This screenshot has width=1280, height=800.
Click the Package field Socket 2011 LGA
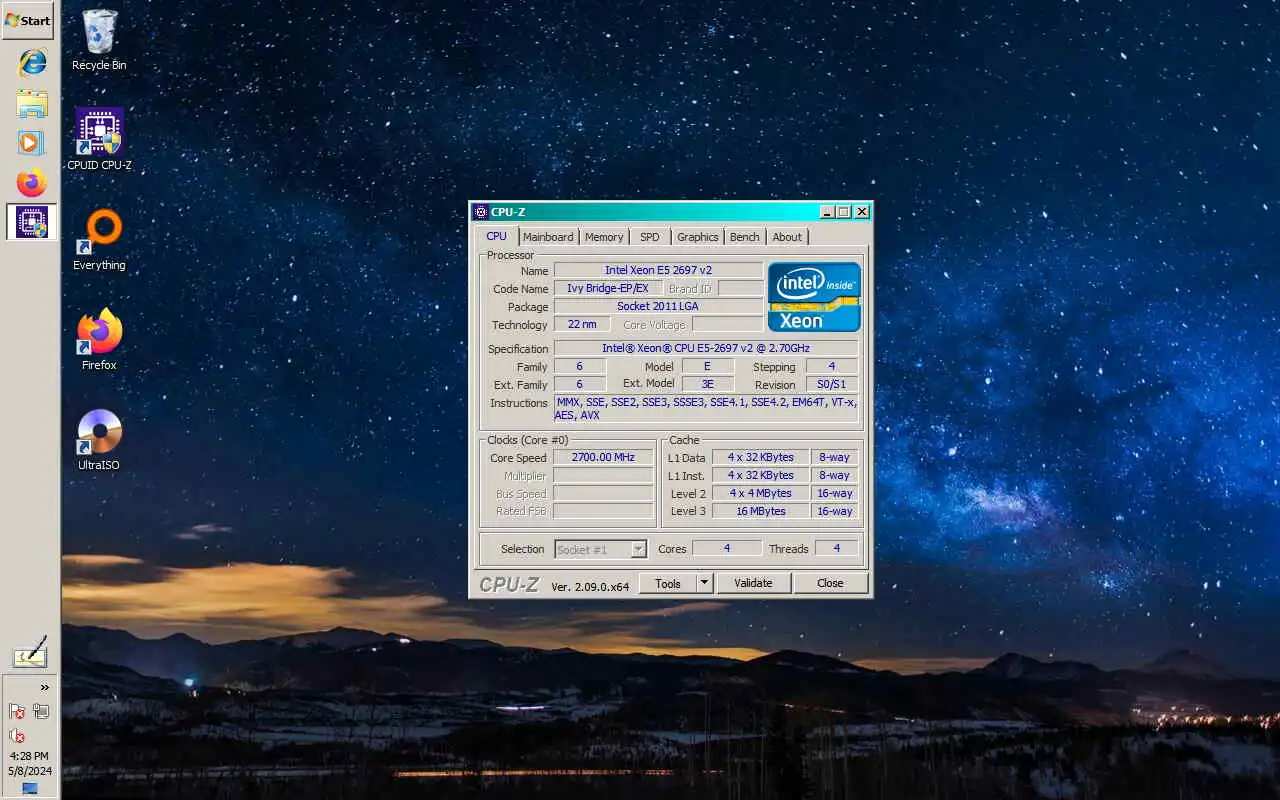point(658,306)
